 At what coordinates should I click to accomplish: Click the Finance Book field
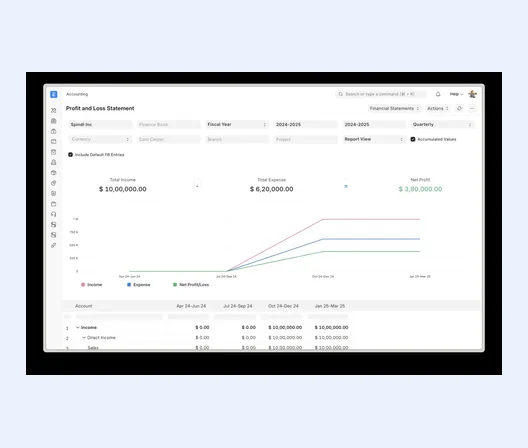(x=168, y=125)
